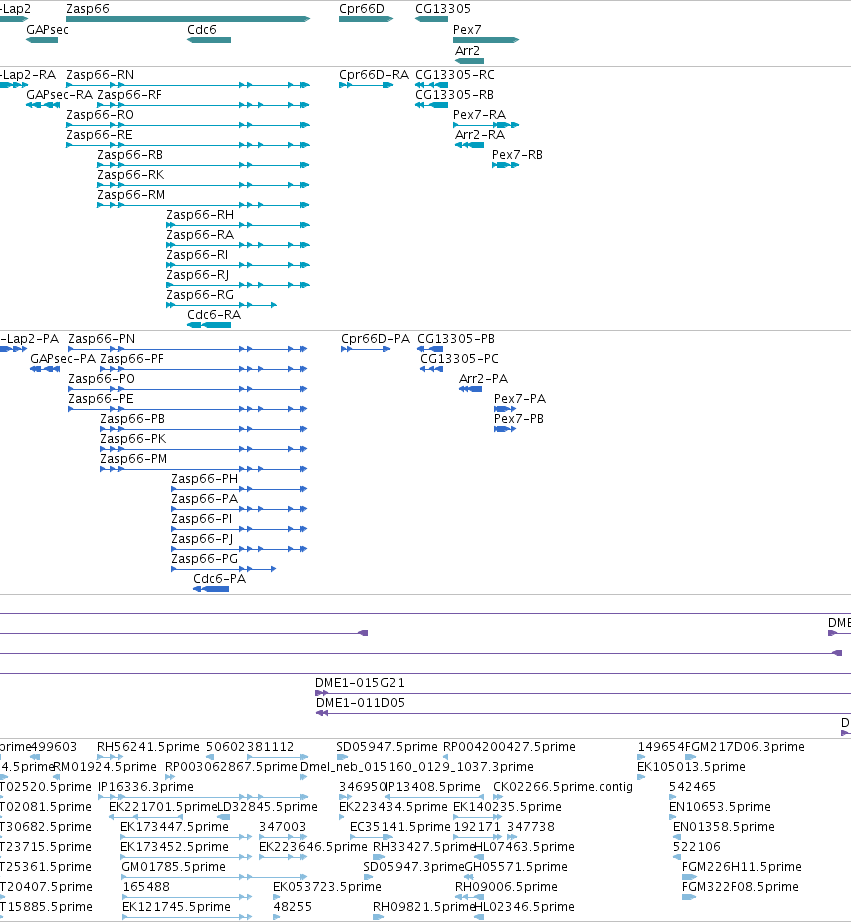Screen dimensions: 851x922
Task: Click the CG13305 gene label
Action: pyautogui.click(x=443, y=9)
